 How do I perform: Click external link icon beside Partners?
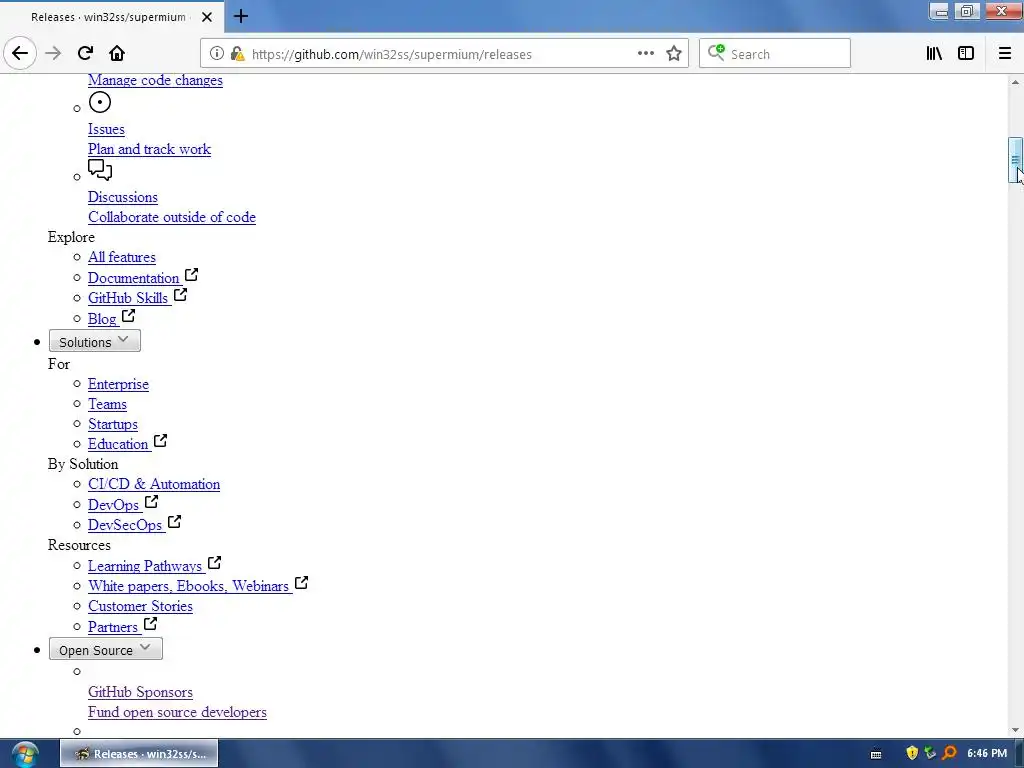(x=150, y=624)
